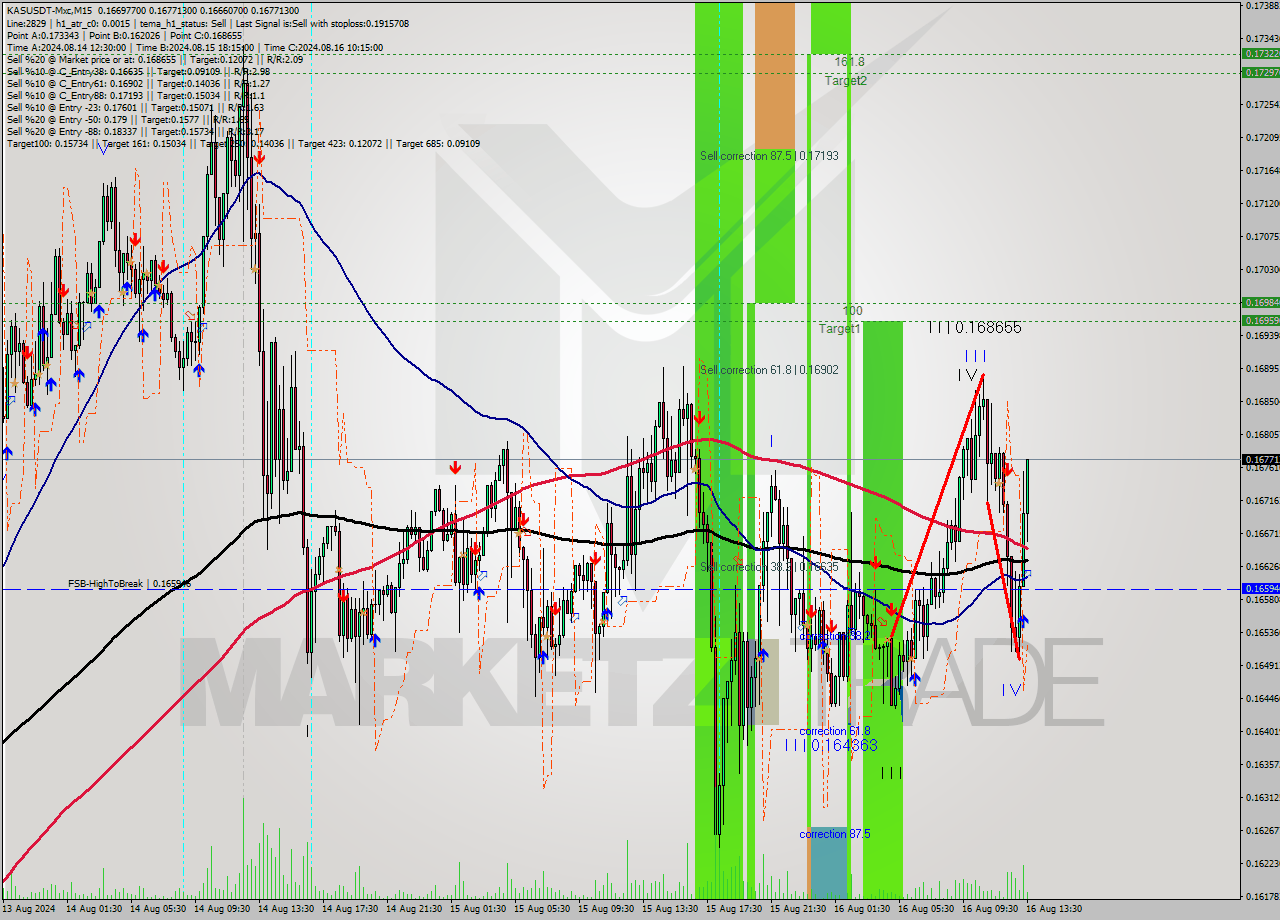Select the 'Target100: 0.15734' header line
This screenshot has width=1280, height=920.
pyautogui.click(x=243, y=143)
